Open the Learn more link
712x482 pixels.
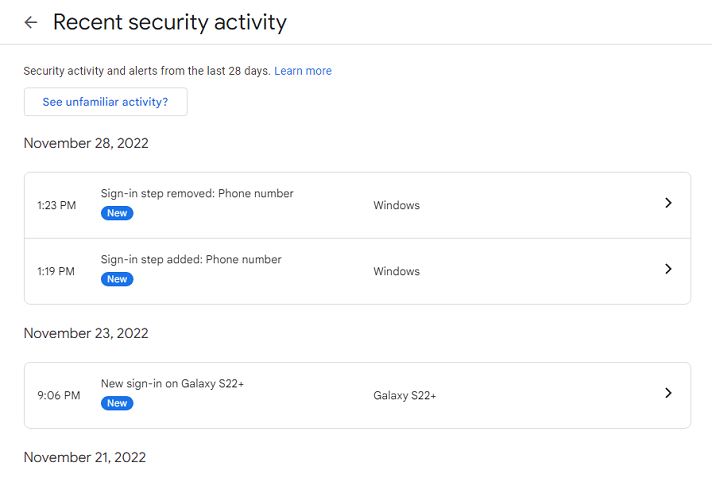[303, 71]
